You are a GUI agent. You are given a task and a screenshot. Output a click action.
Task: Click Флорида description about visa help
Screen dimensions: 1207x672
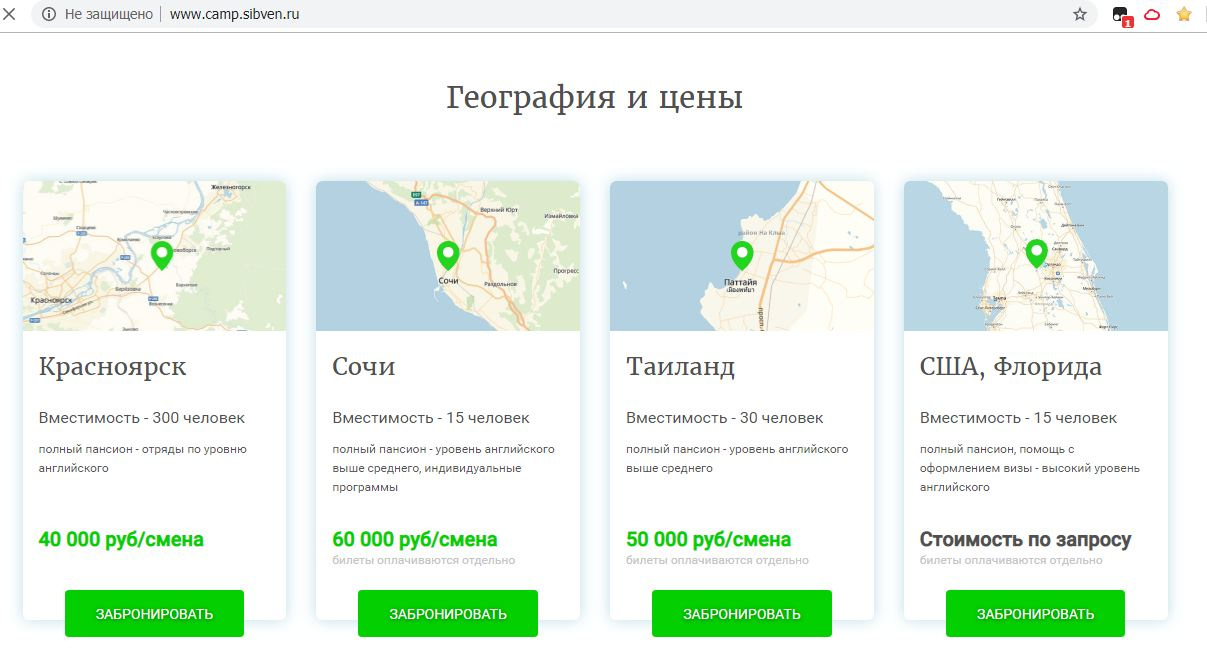(1030, 468)
